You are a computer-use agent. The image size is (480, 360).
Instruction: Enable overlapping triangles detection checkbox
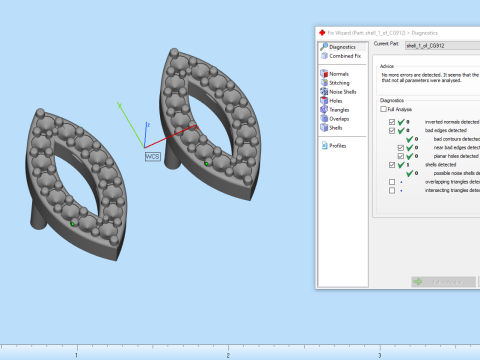pos(392,182)
